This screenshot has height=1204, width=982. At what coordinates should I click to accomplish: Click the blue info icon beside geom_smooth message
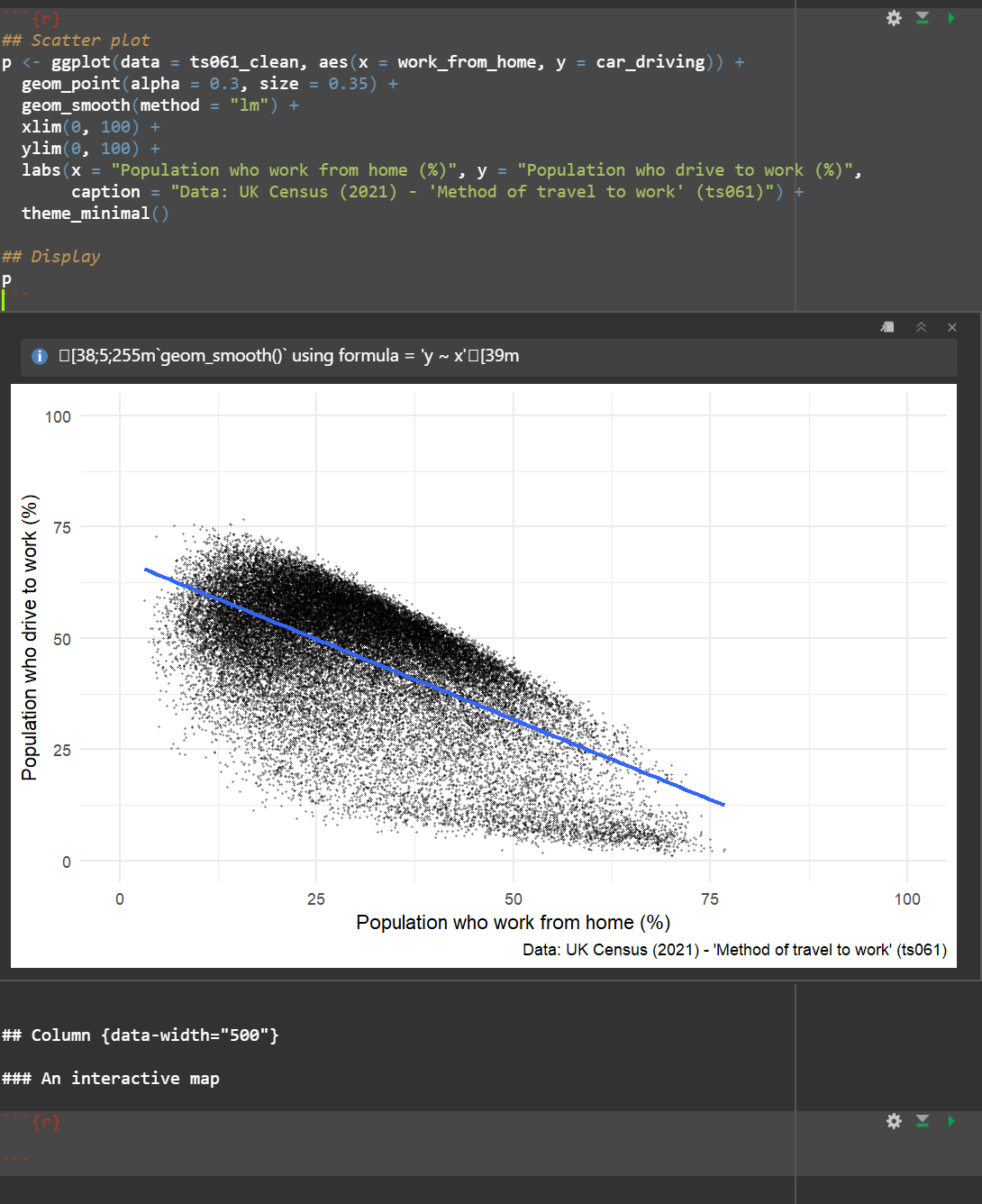40,356
